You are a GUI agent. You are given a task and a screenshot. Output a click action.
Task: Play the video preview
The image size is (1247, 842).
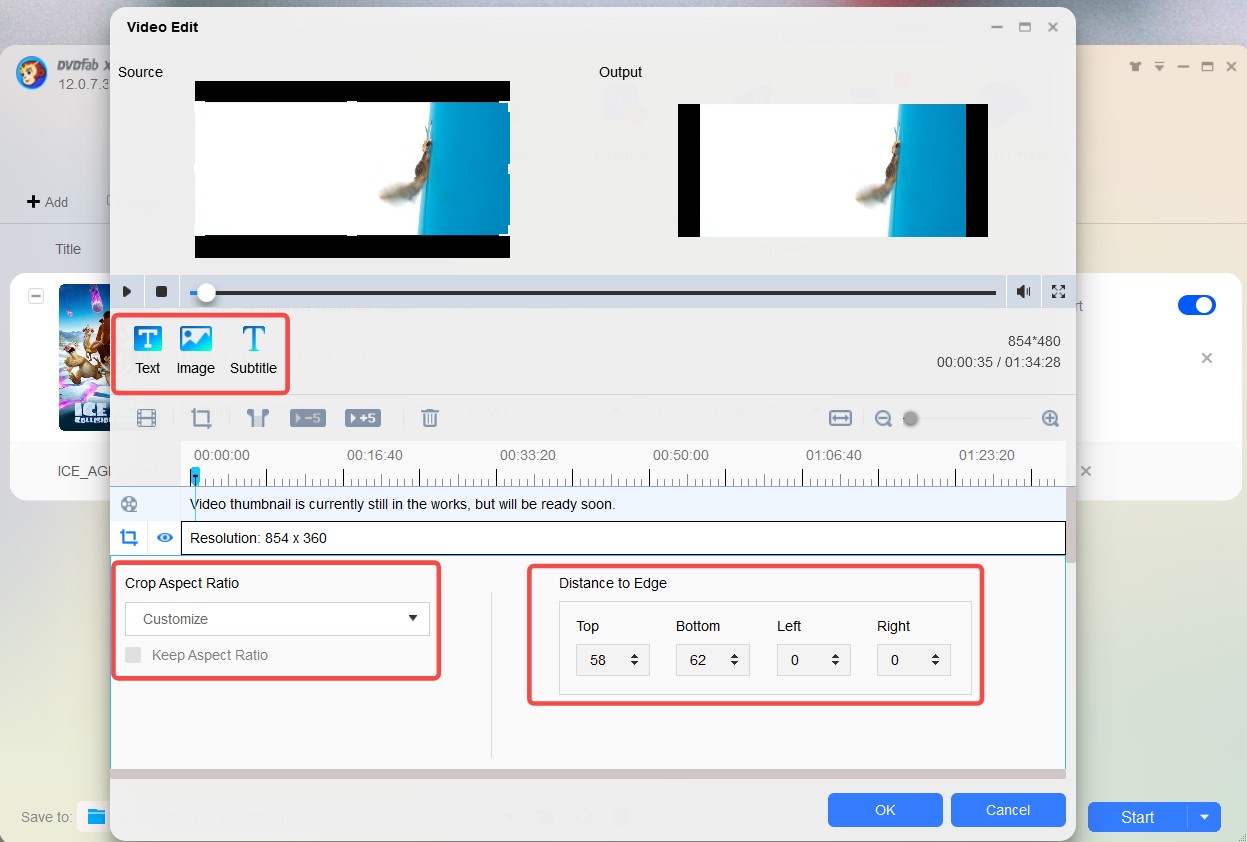127,292
